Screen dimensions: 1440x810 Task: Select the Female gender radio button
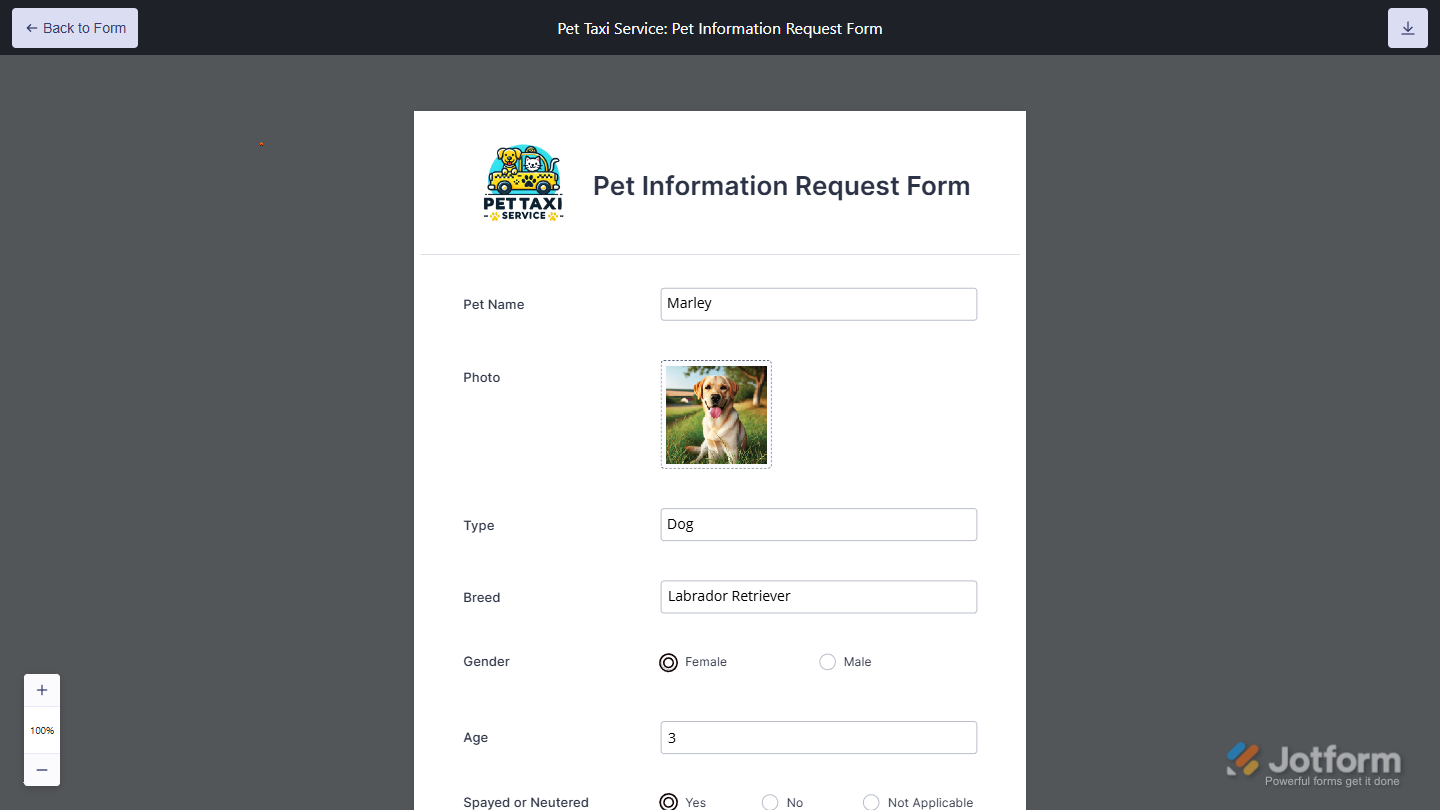coord(669,662)
